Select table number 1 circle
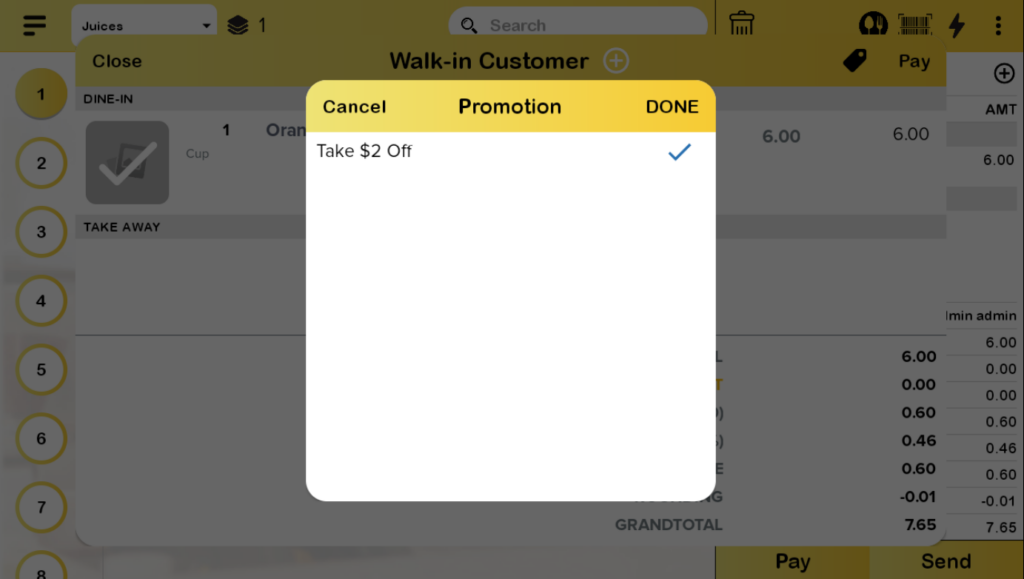Viewport: 1024px width, 579px height. pos(41,95)
